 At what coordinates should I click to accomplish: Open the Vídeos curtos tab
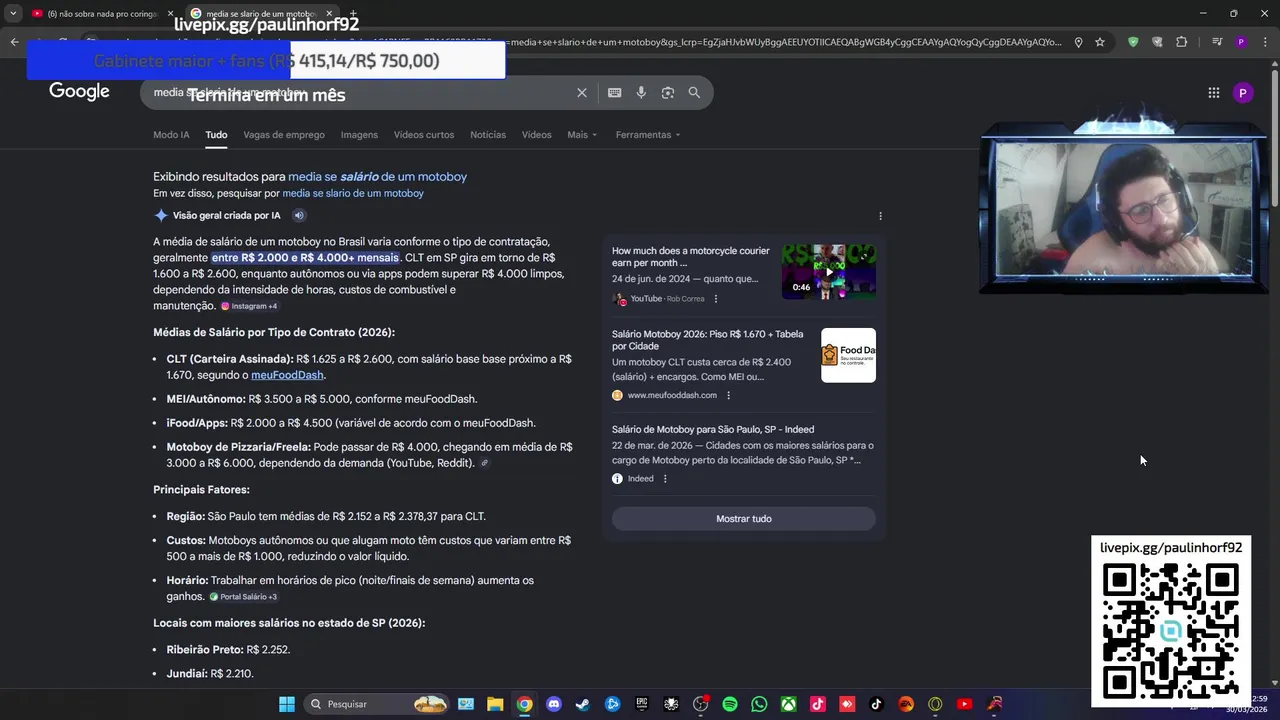[x=424, y=135]
